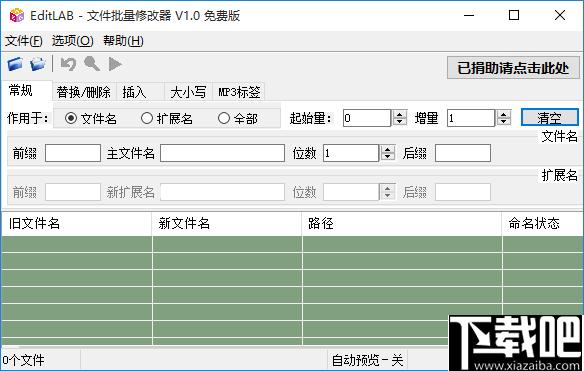Screen dimensions: 584x371
Task: Click the 0个文件 status bar text
Action: point(23,360)
